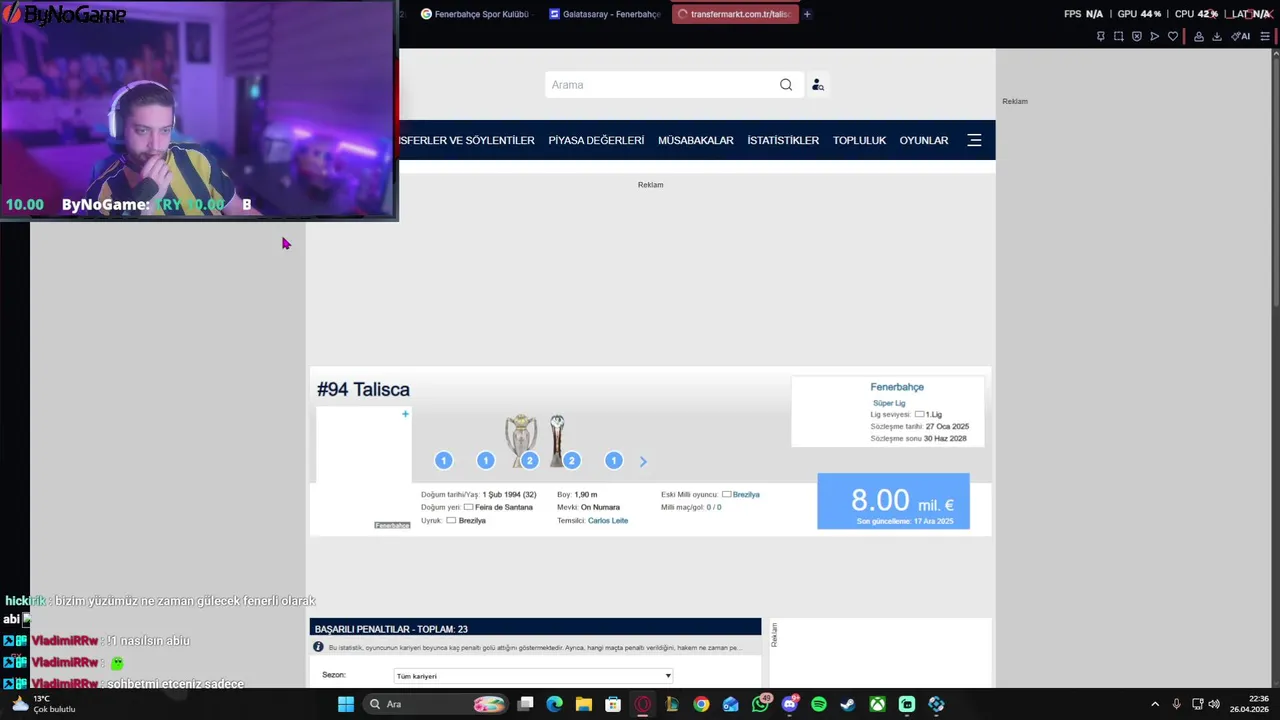The height and width of the screenshot is (720, 1280).
Task: Expand next achievements with right chevron
Action: tap(643, 461)
